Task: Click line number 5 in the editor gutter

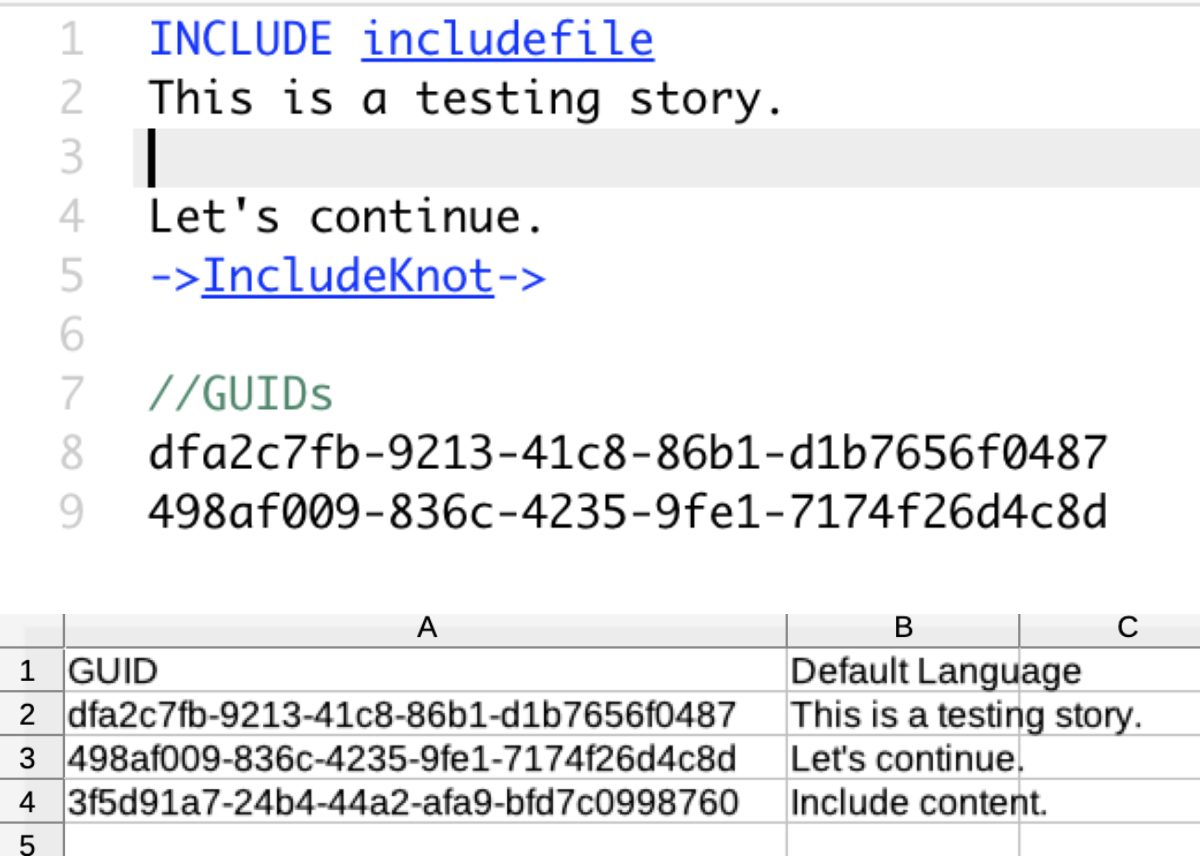Action: [x=72, y=276]
